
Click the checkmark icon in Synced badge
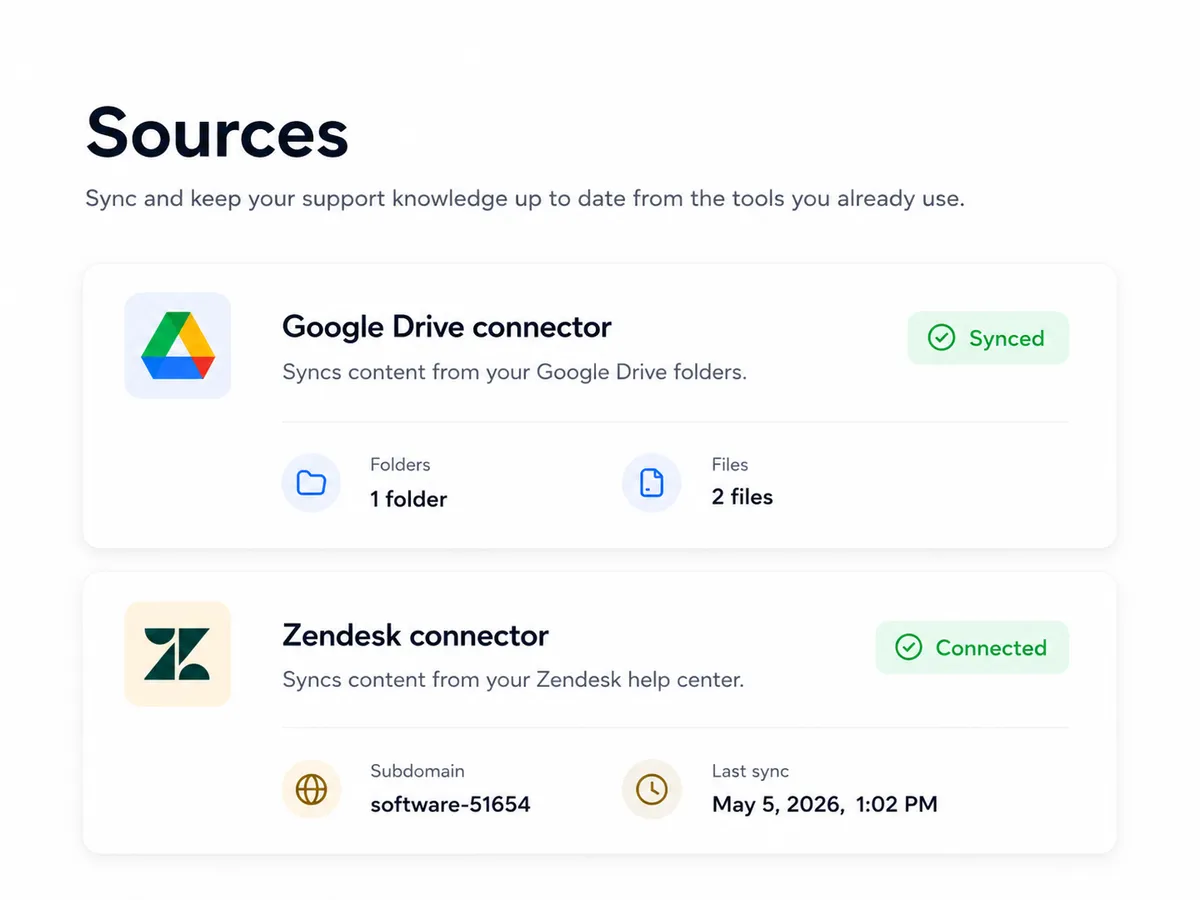pyautogui.click(x=941, y=338)
